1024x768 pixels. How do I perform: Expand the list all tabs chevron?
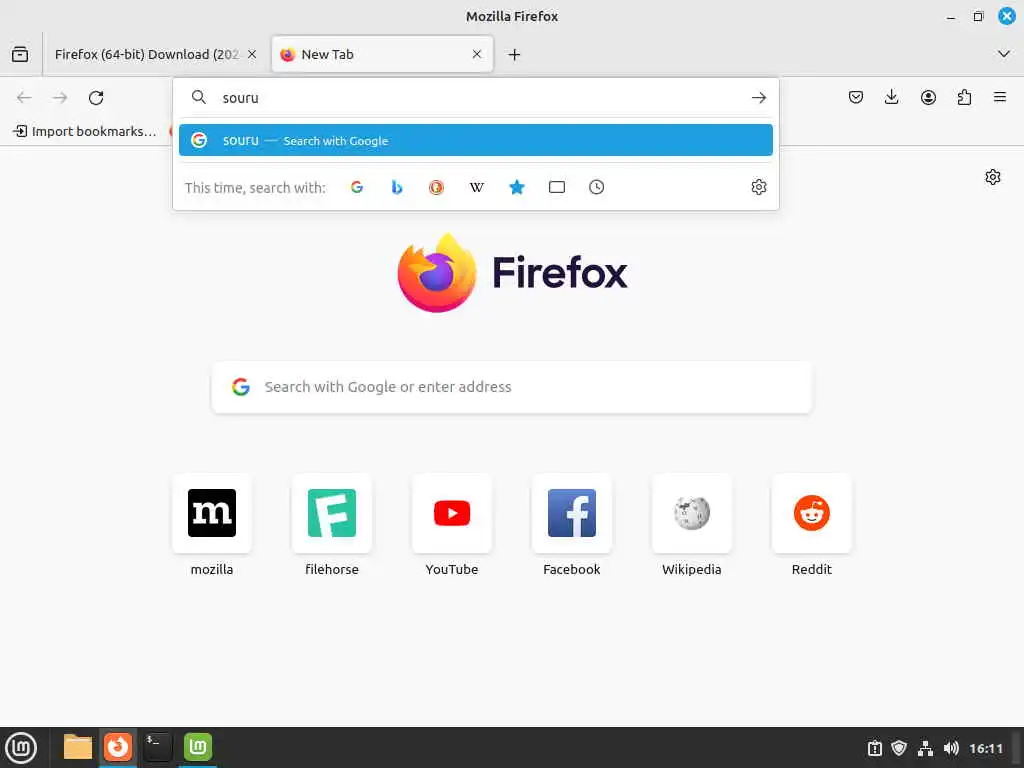(1004, 54)
